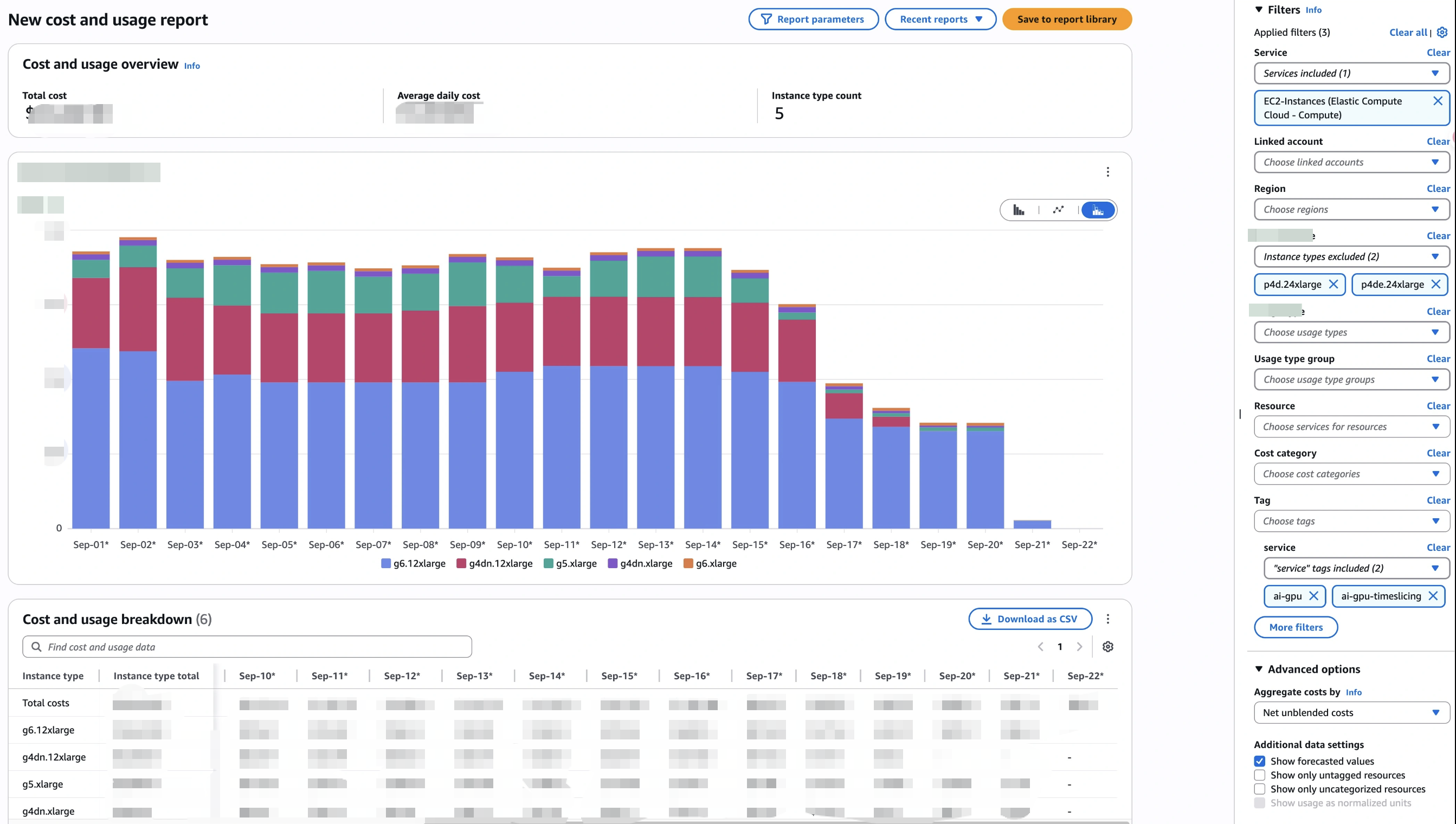This screenshot has width=1456, height=824.
Task: Click Sep-10* column header
Action: 257,677
